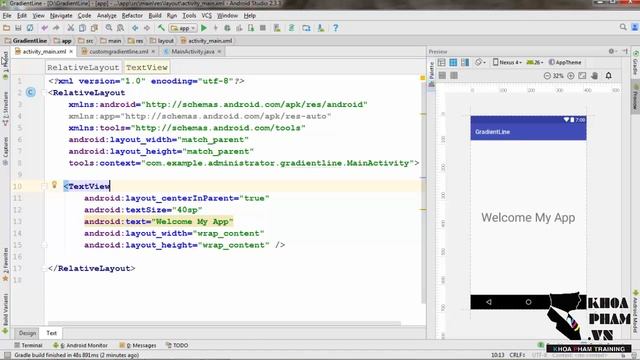Toggle Preview blueprint surface view
Viewport: 640px width, 360px height.
[453, 62]
